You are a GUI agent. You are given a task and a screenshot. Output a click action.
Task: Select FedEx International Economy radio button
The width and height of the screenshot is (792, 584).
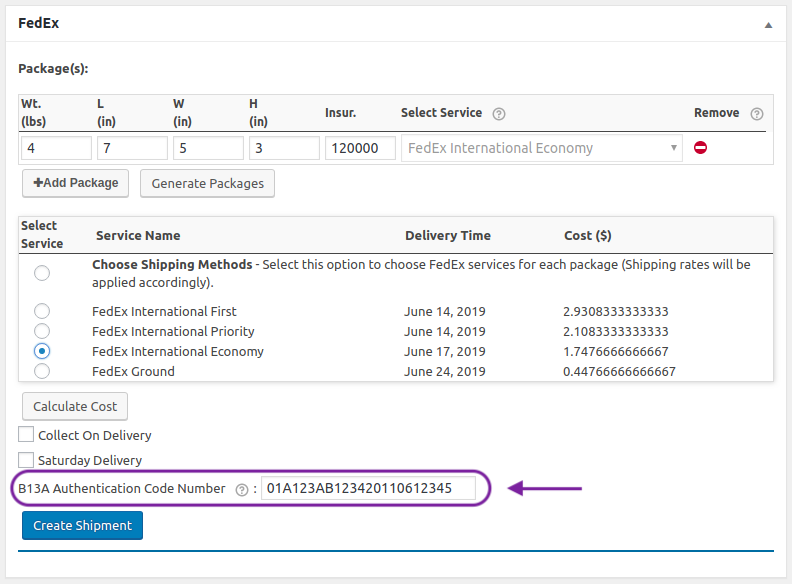click(42, 351)
